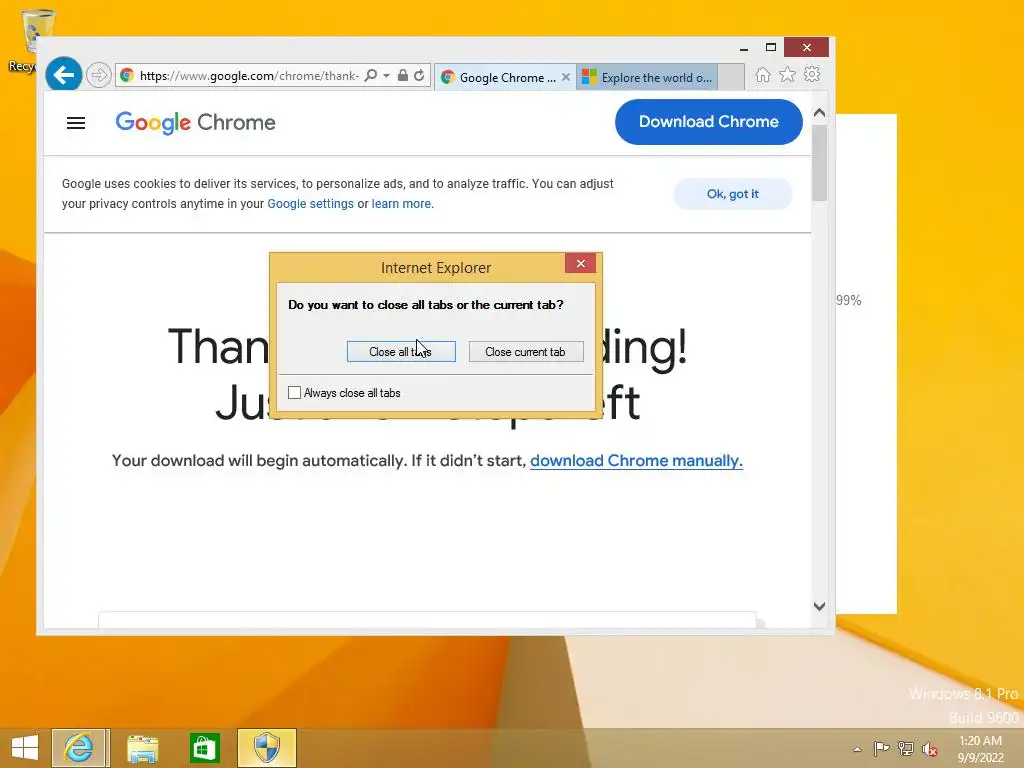Click the Action Center flag icon
1024x768 pixels.
[x=881, y=748]
